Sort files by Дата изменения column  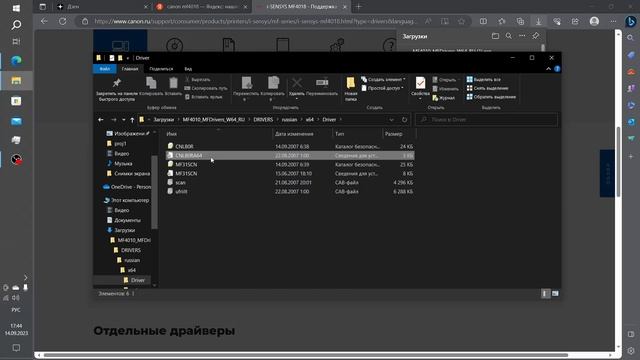(302, 134)
